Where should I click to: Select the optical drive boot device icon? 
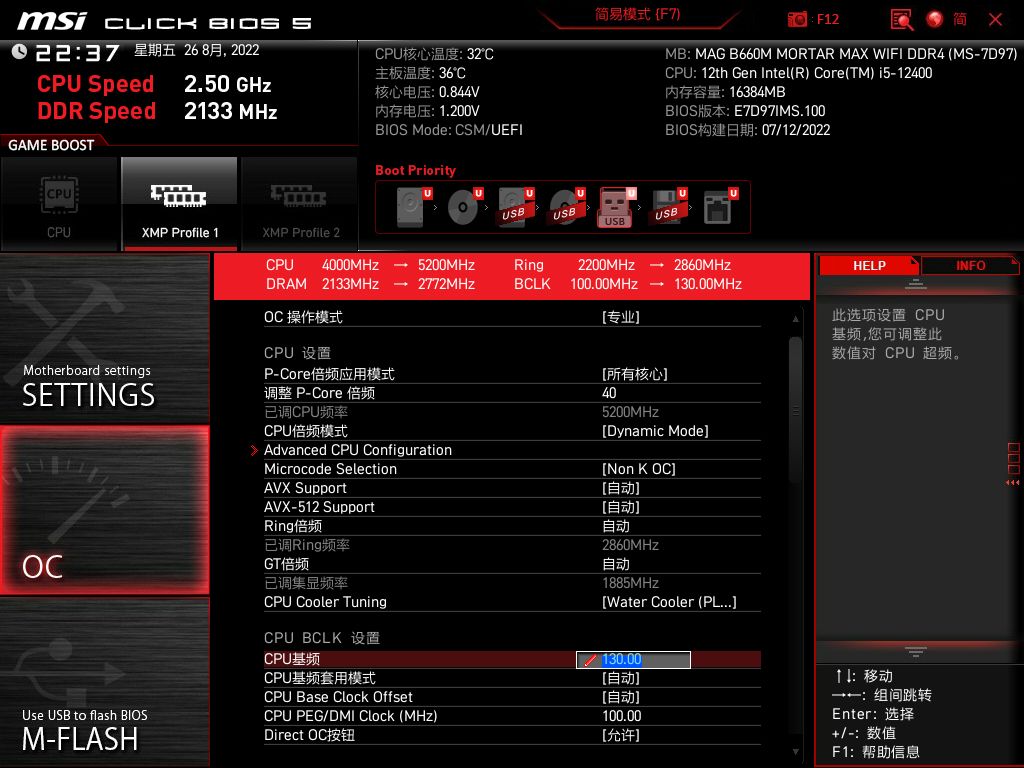(x=464, y=207)
